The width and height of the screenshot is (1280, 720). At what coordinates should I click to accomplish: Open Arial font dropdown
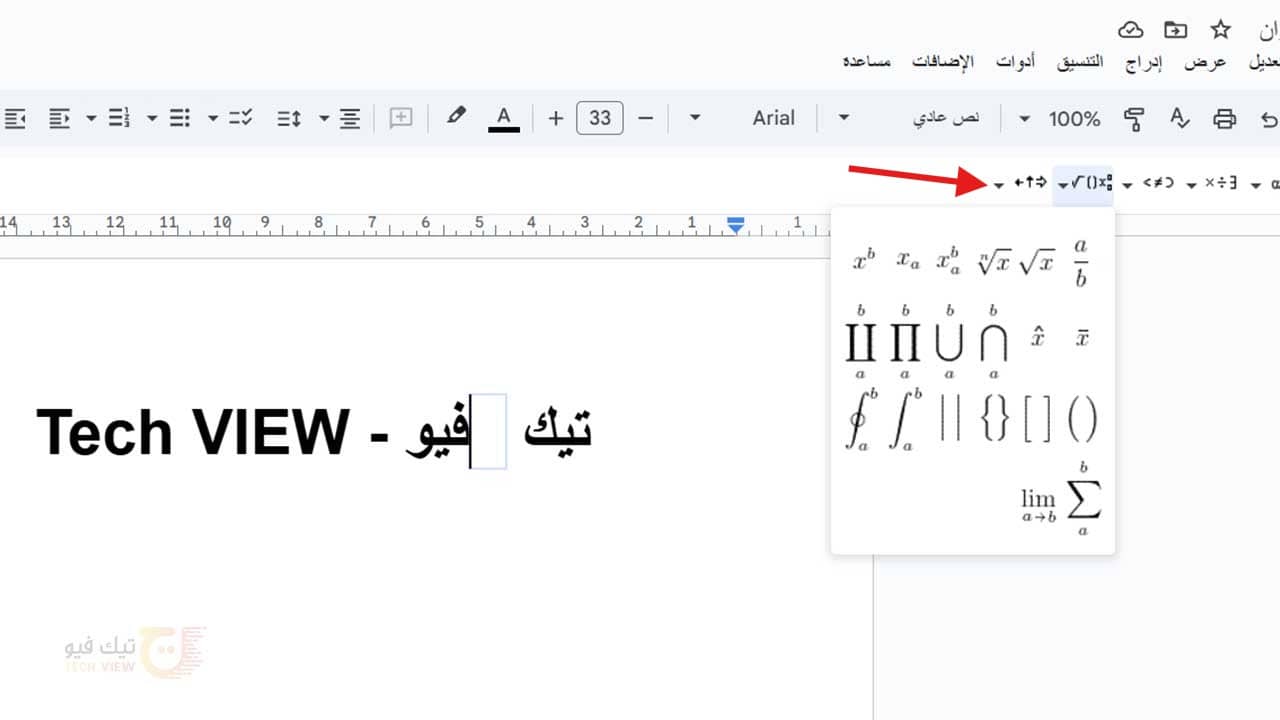[x=743, y=118]
